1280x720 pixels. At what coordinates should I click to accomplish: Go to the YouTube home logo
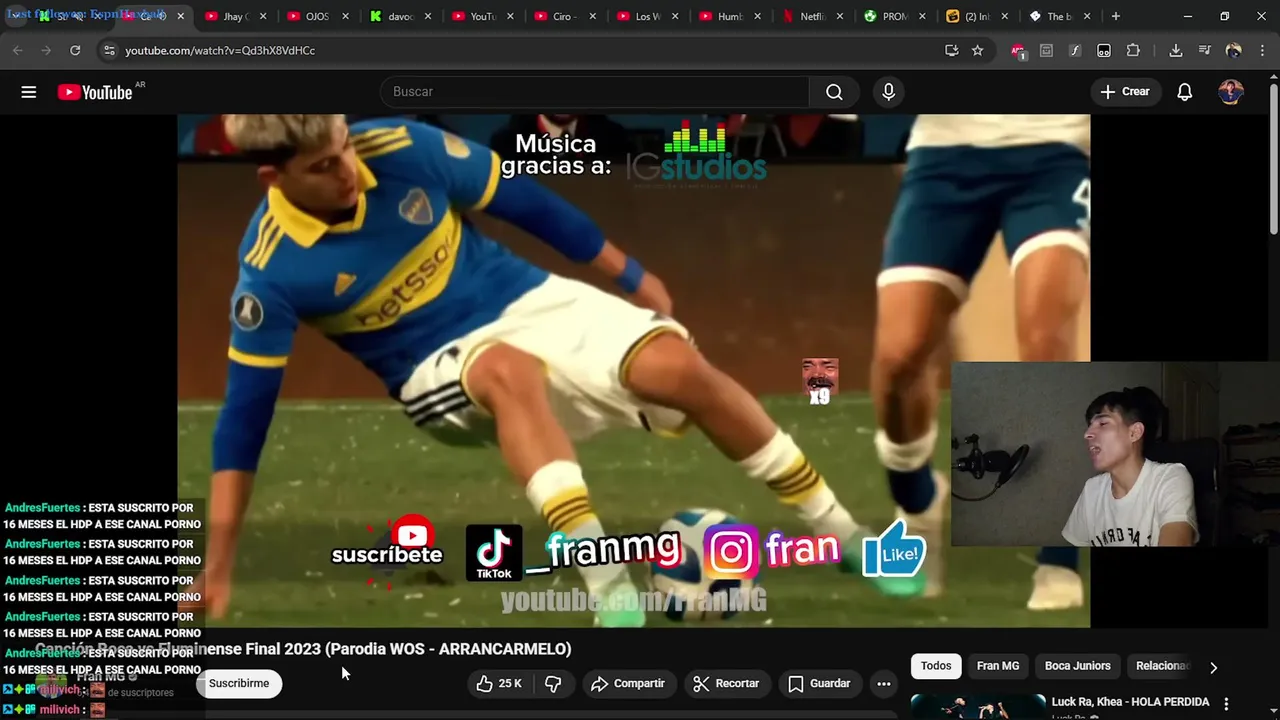point(95,92)
